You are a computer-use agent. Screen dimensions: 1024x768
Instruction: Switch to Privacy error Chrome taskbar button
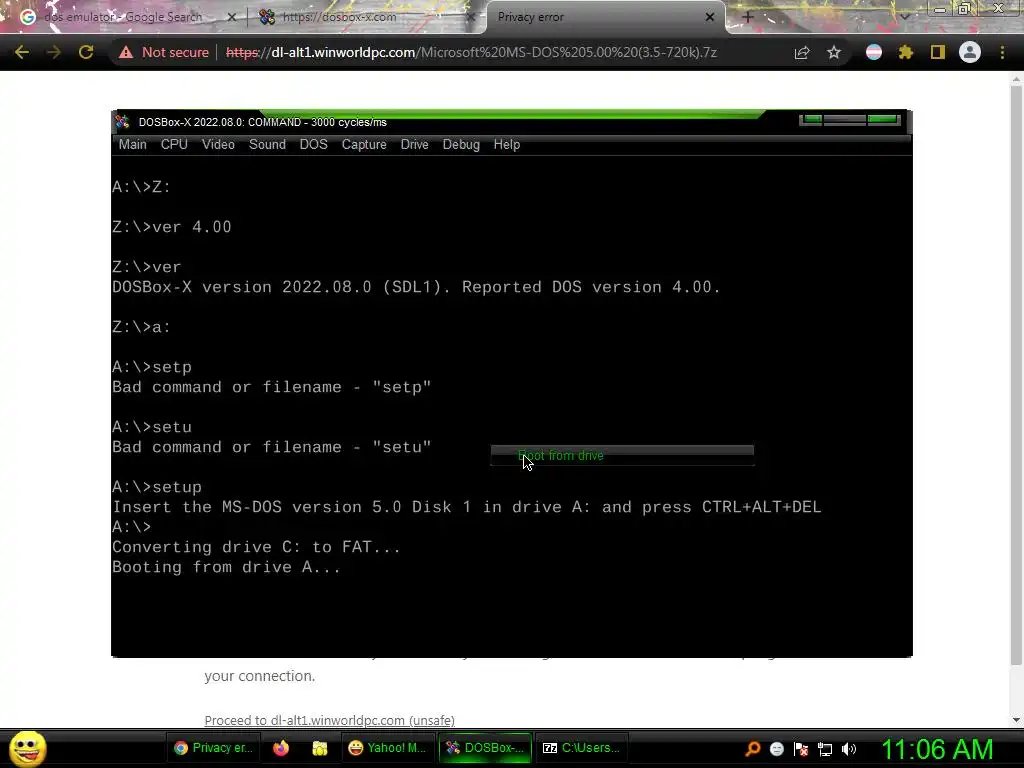(215, 748)
